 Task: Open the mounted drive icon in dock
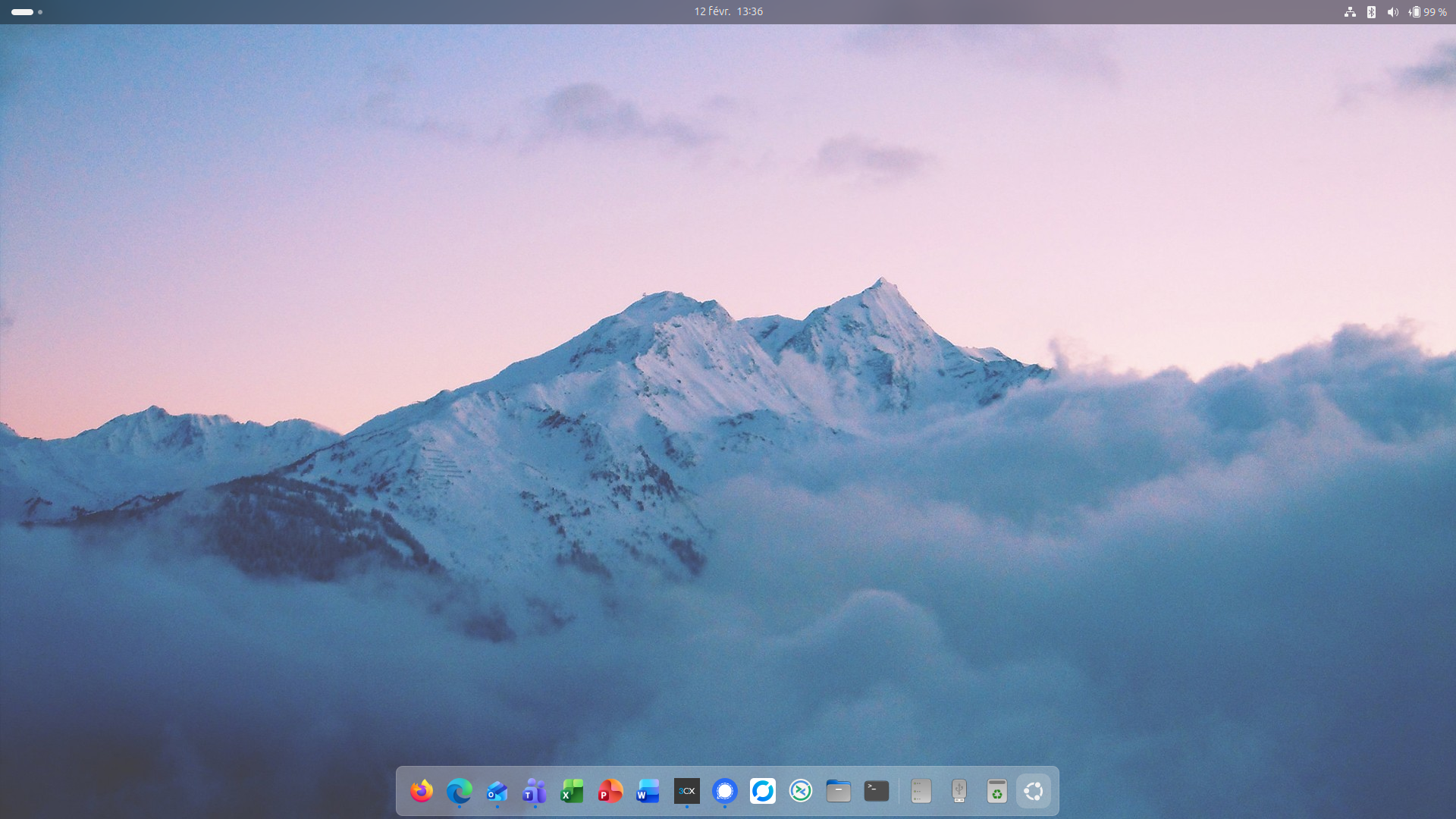[x=921, y=791]
